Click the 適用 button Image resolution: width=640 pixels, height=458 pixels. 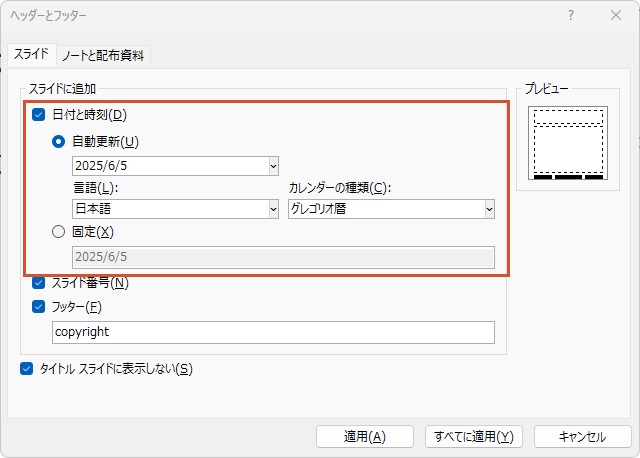[364, 437]
